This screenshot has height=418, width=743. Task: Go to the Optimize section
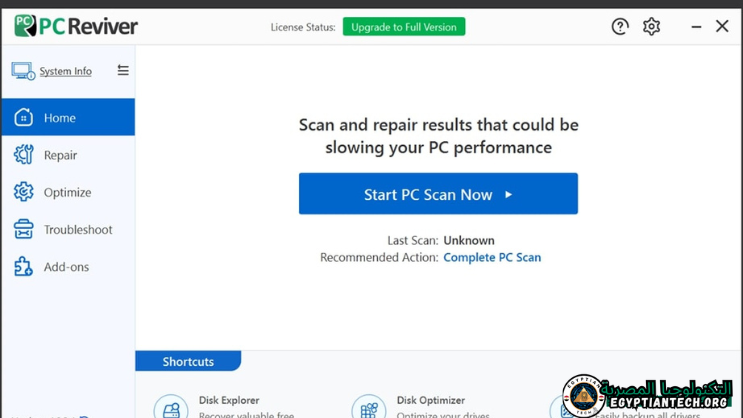68,192
